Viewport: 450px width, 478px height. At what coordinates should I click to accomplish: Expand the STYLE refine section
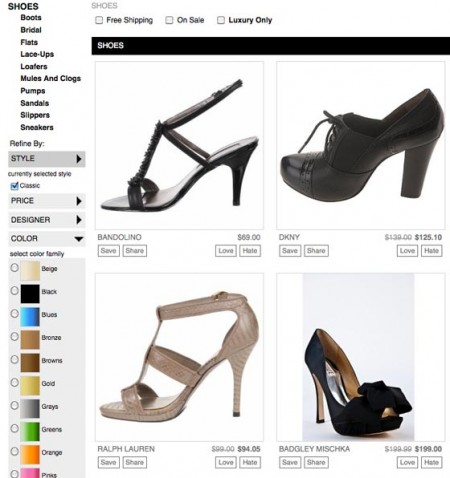(x=47, y=159)
